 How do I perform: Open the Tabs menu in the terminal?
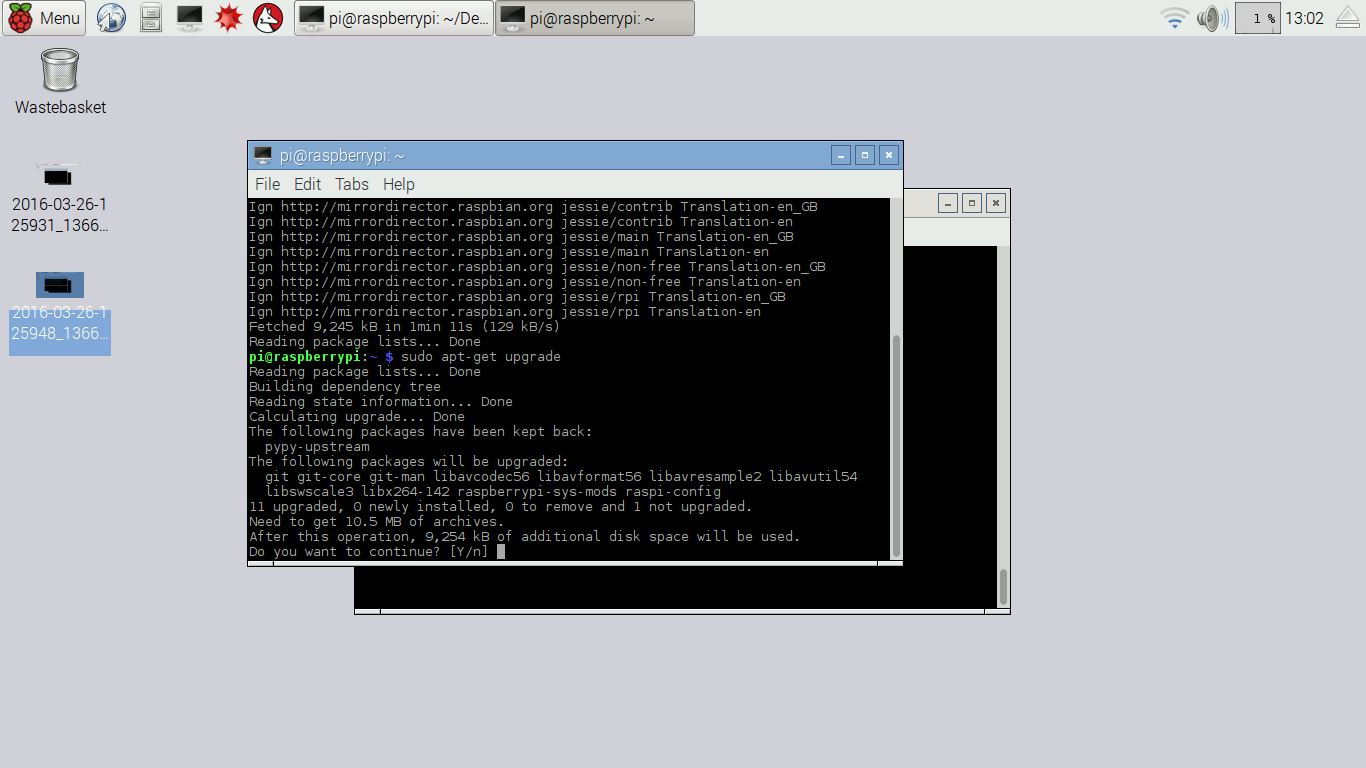tap(351, 184)
